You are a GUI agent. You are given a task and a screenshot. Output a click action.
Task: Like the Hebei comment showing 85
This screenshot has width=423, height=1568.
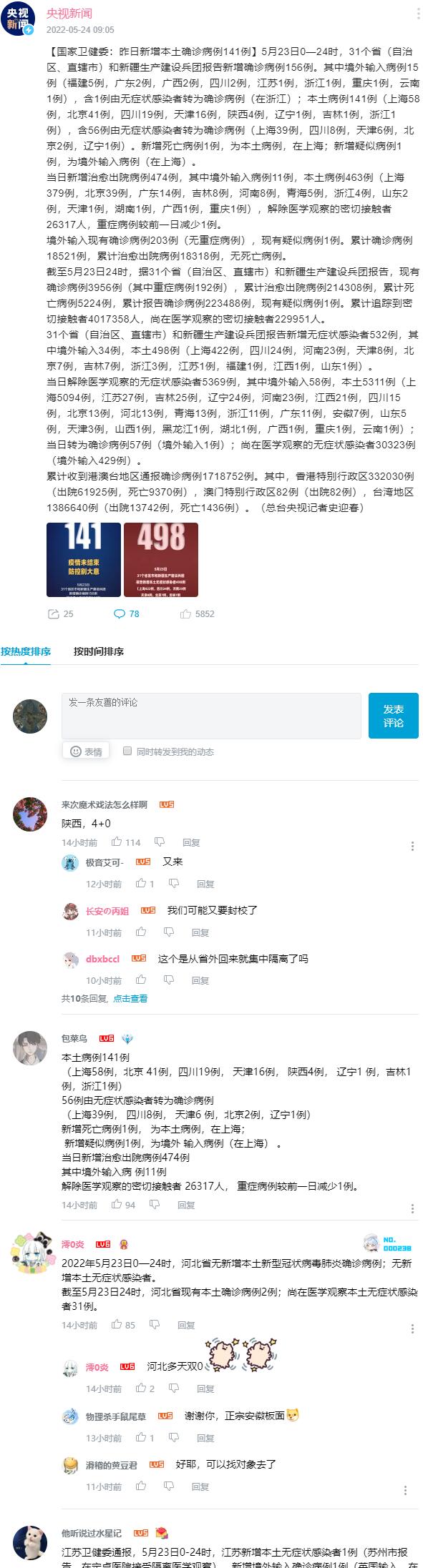pyautogui.click(x=123, y=1325)
